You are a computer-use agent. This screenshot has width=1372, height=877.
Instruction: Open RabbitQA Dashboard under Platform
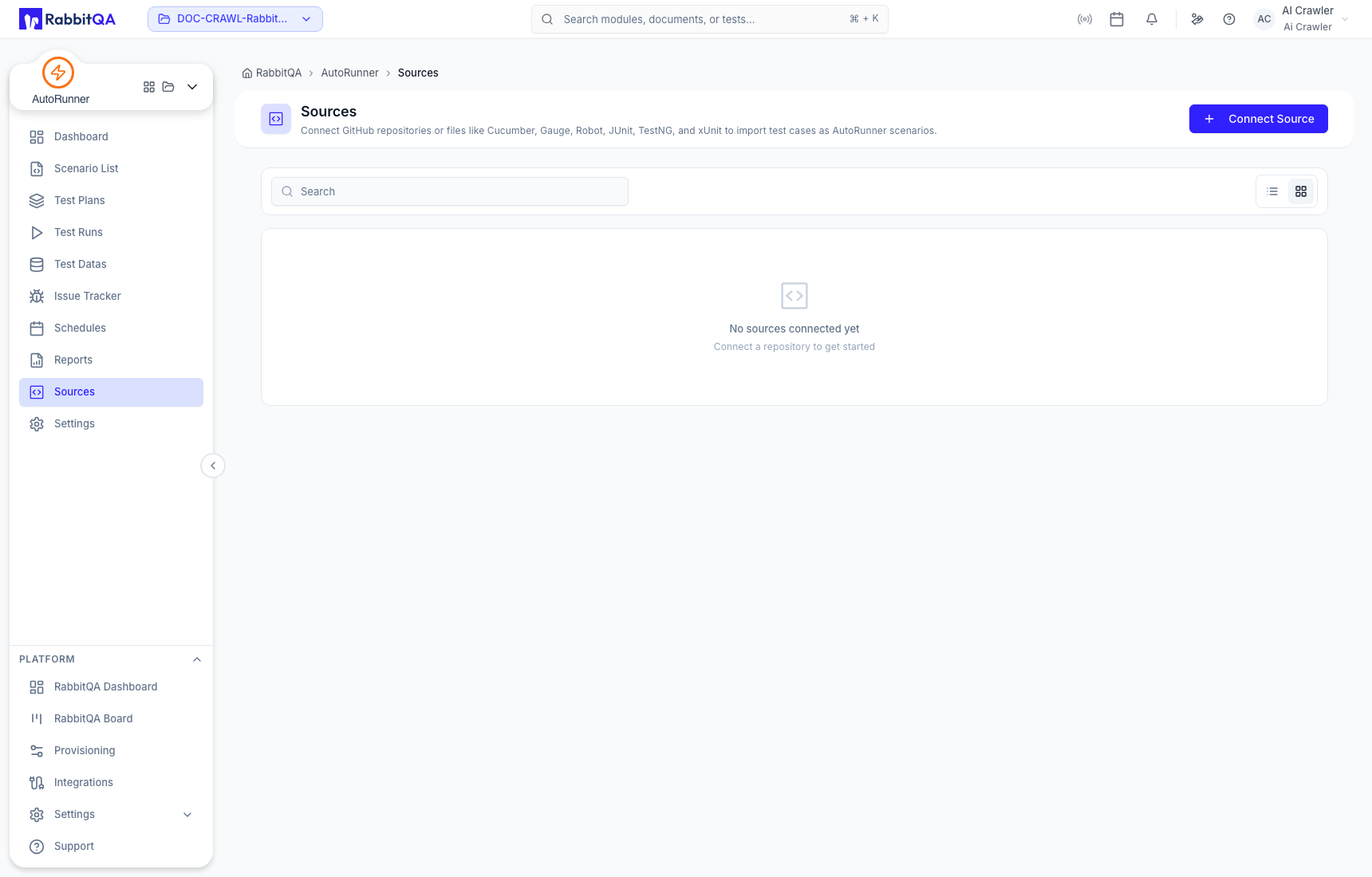[x=111, y=687]
